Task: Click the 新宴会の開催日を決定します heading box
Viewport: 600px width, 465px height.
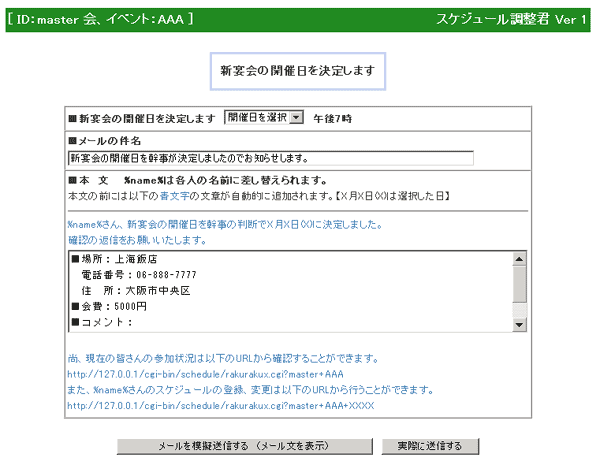Action: [298, 71]
